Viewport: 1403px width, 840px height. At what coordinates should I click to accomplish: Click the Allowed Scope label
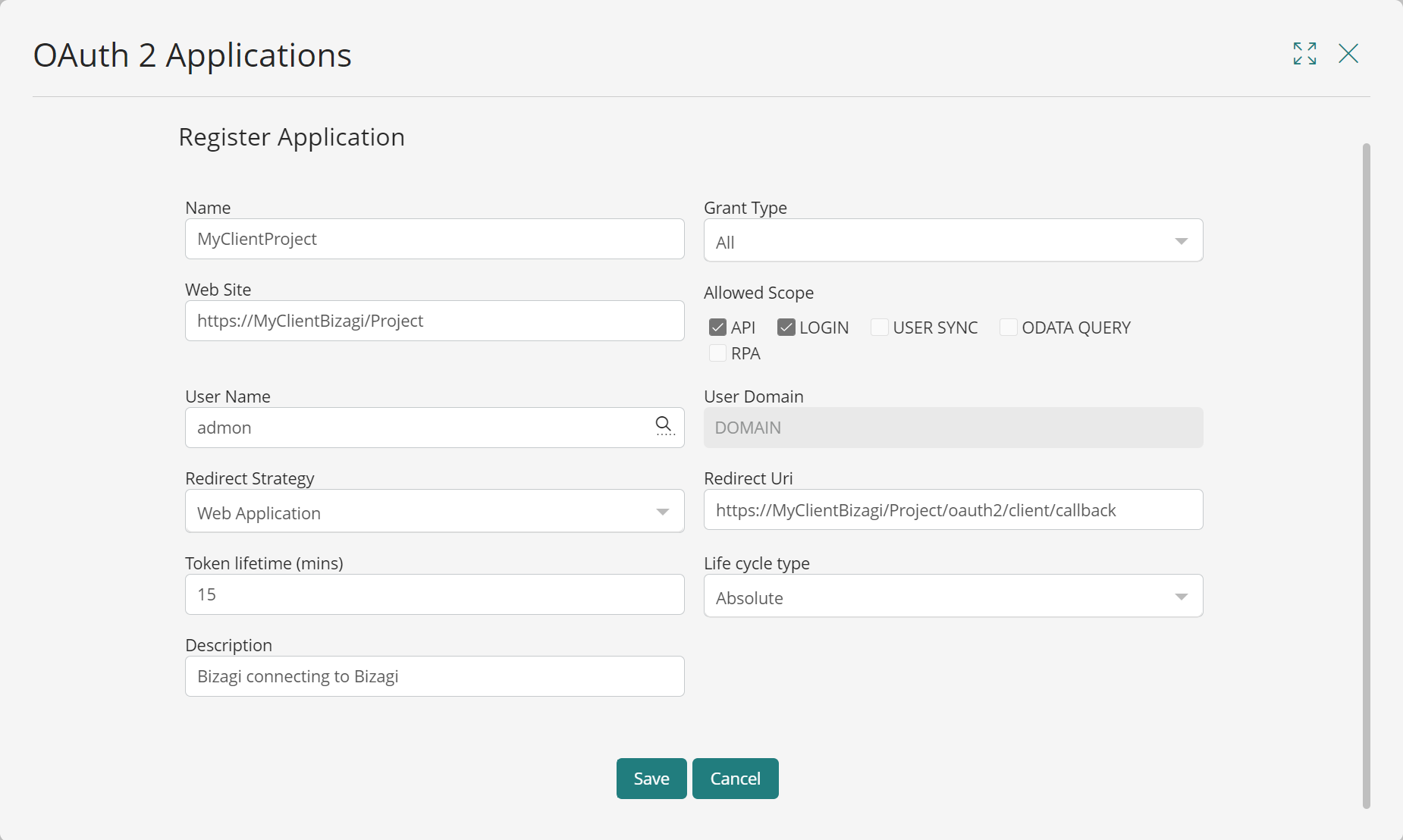point(758,293)
